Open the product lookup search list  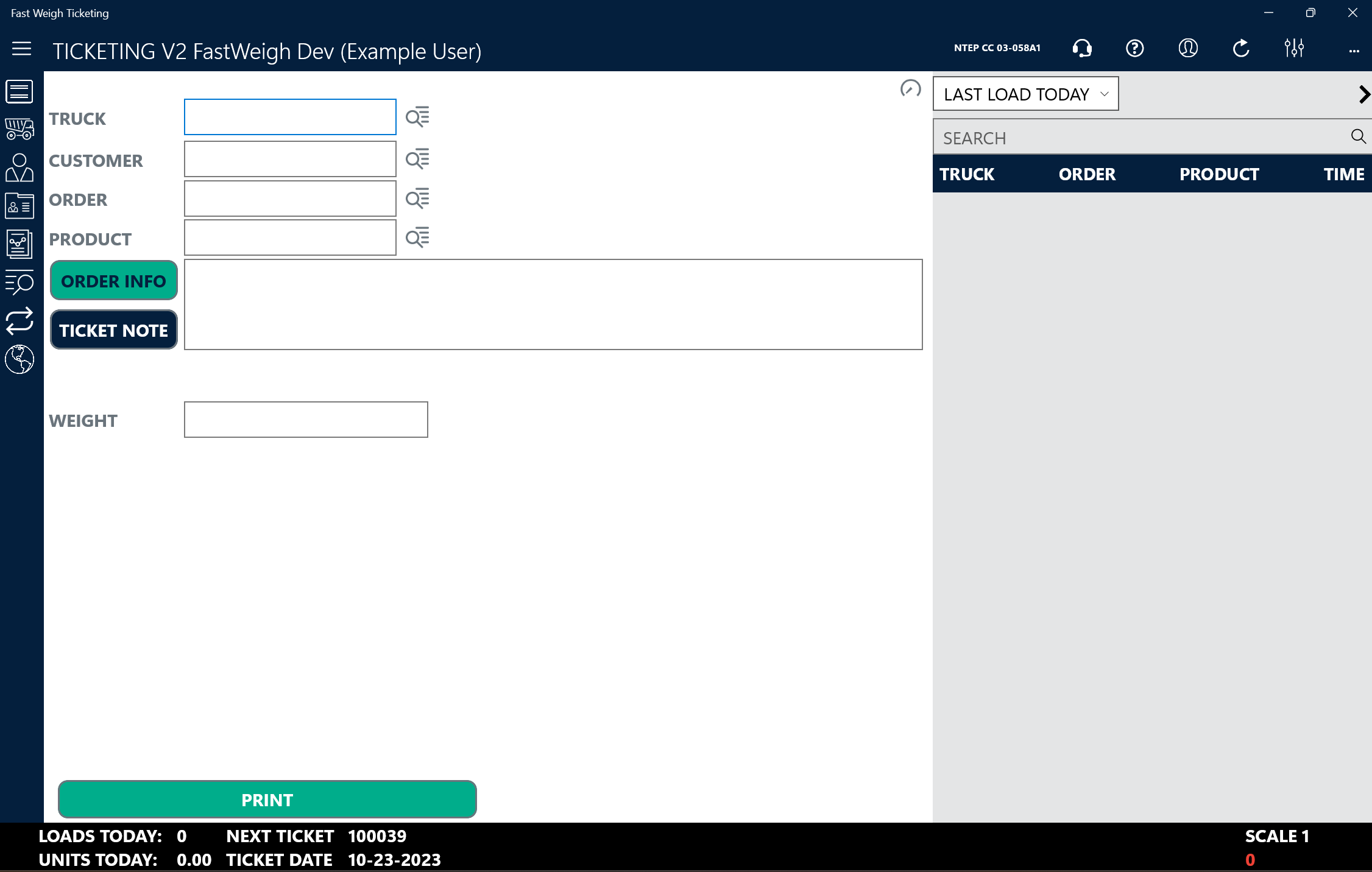coord(417,237)
